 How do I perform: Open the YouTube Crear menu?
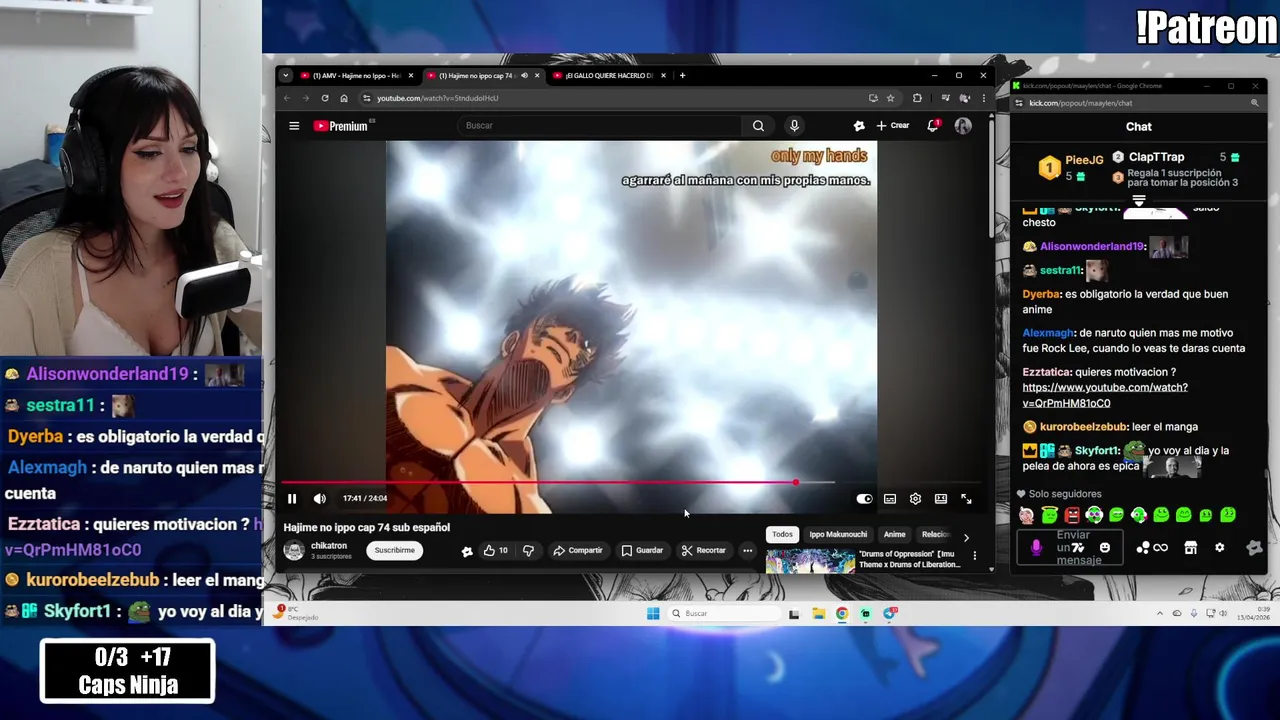[893, 125]
